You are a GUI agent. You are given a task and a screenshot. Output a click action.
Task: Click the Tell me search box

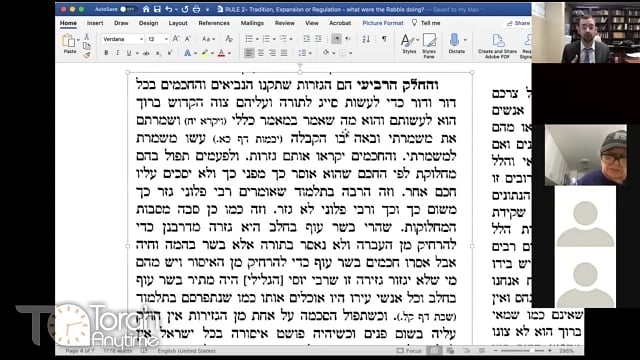426,23
